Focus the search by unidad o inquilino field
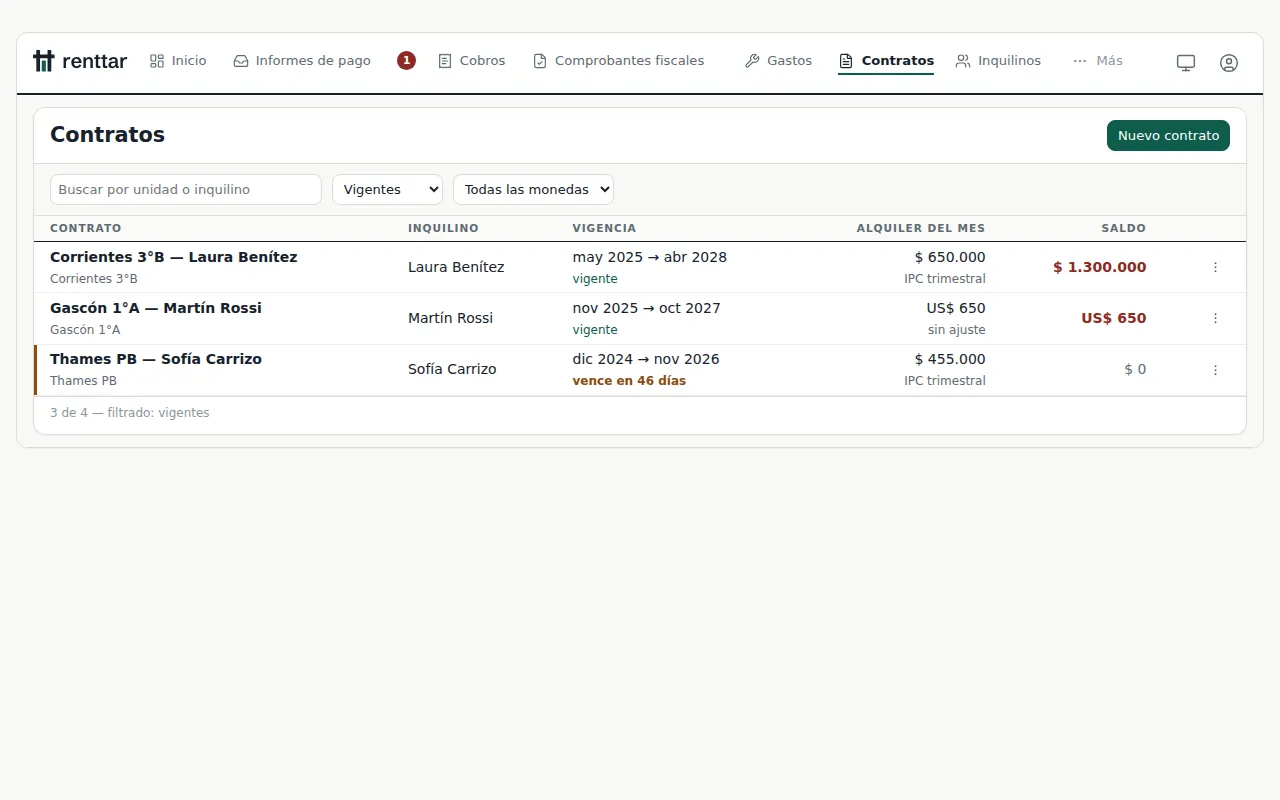 coord(186,189)
